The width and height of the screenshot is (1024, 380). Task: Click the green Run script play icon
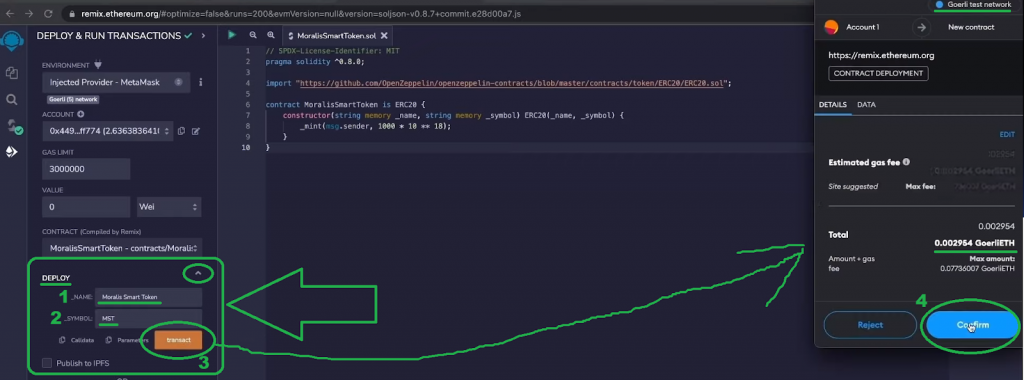pyautogui.click(x=232, y=35)
